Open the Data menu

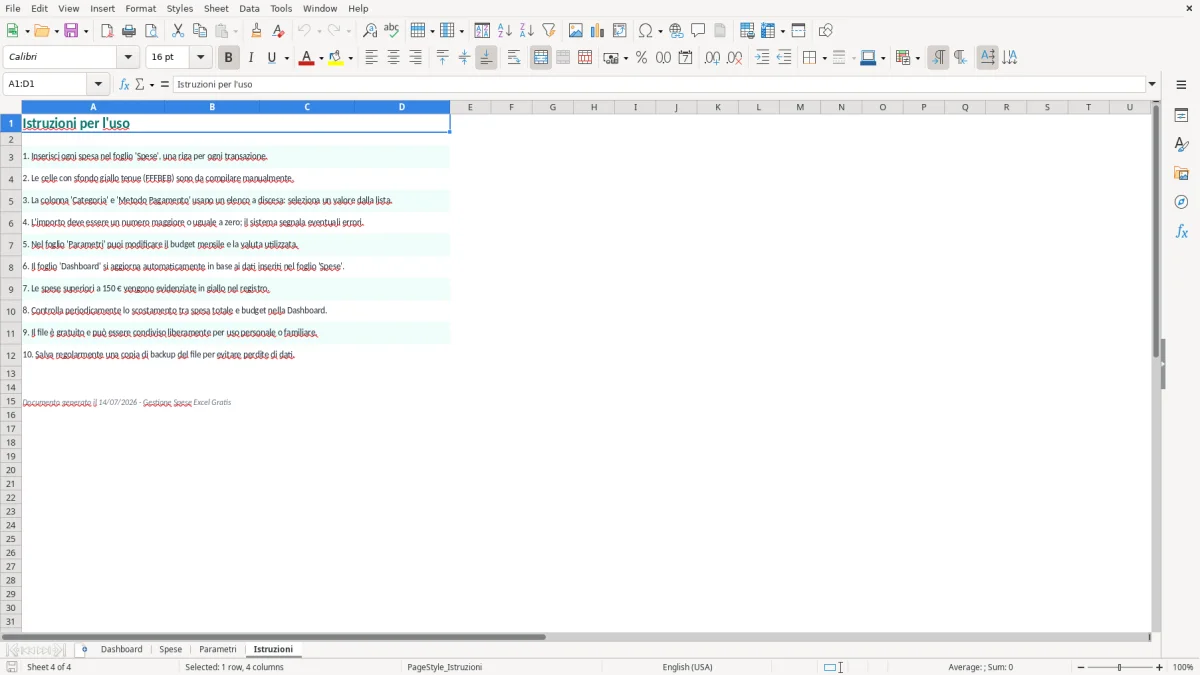click(x=249, y=8)
